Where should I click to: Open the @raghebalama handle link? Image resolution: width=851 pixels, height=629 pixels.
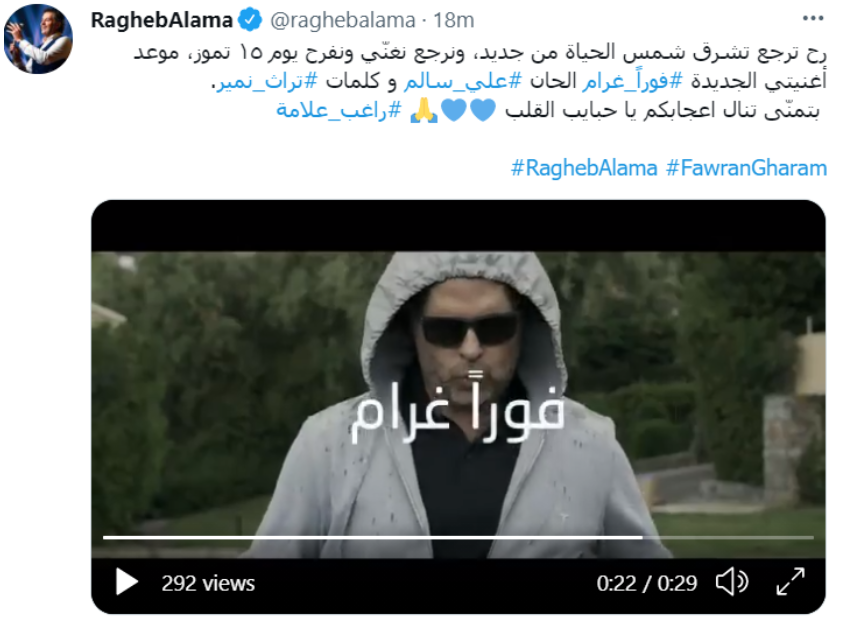click(x=342, y=20)
